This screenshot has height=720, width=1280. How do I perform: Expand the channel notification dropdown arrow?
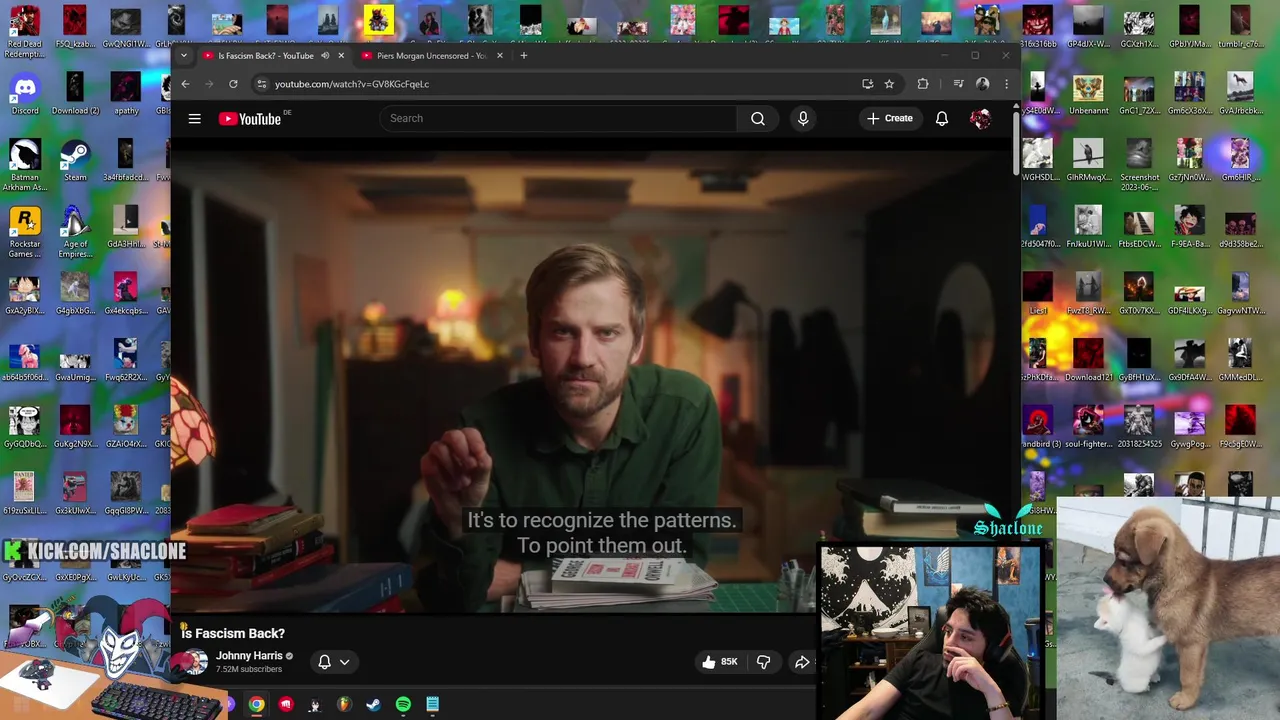coord(344,662)
